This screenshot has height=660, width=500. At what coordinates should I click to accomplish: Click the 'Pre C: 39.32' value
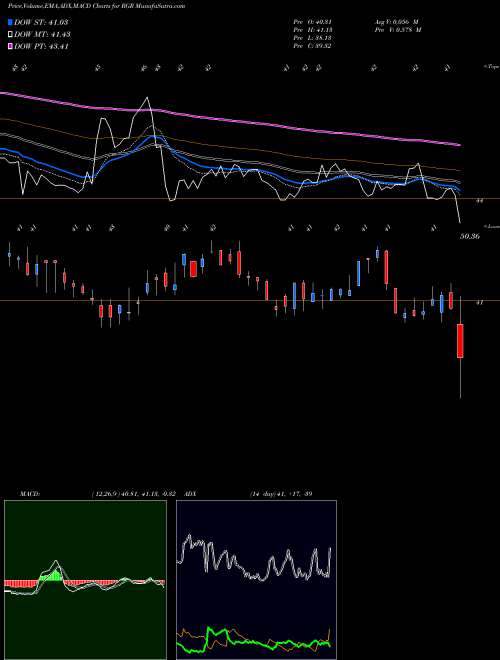pos(312,46)
